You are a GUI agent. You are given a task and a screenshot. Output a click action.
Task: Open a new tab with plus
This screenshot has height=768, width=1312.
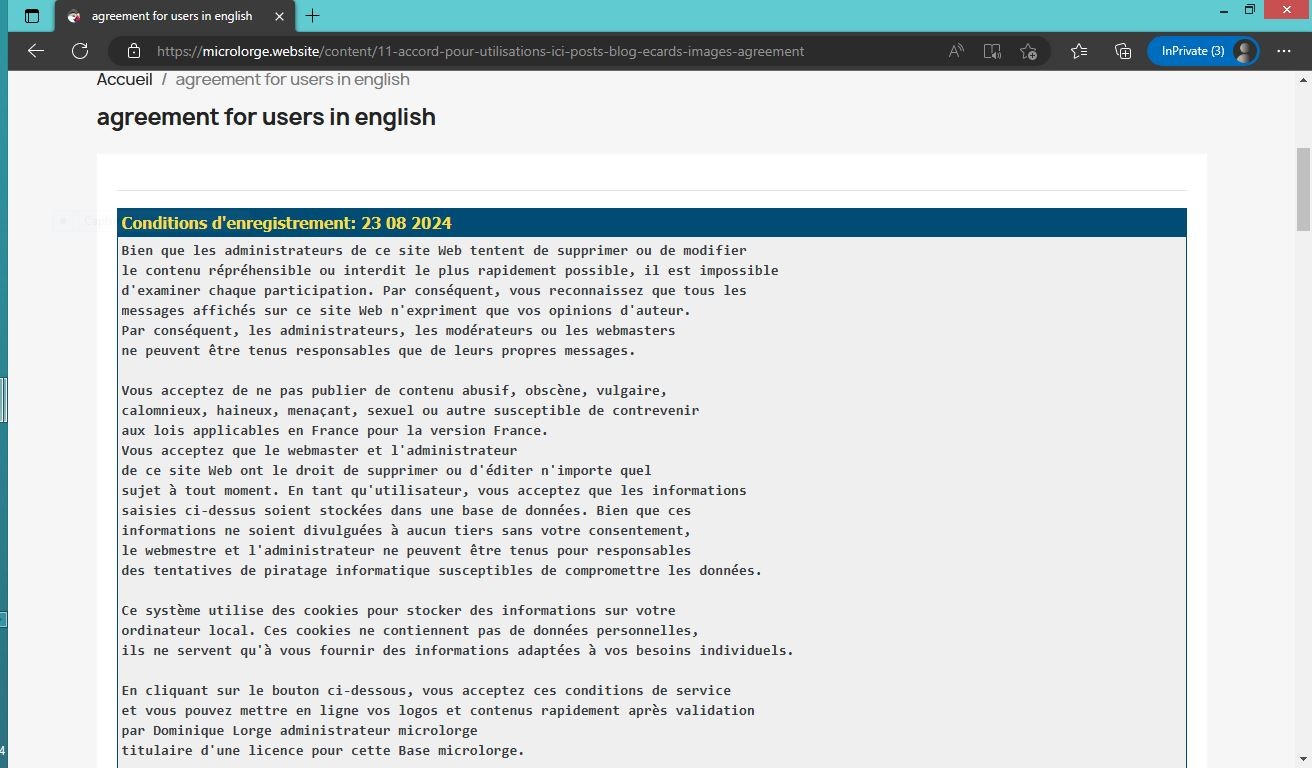point(313,16)
